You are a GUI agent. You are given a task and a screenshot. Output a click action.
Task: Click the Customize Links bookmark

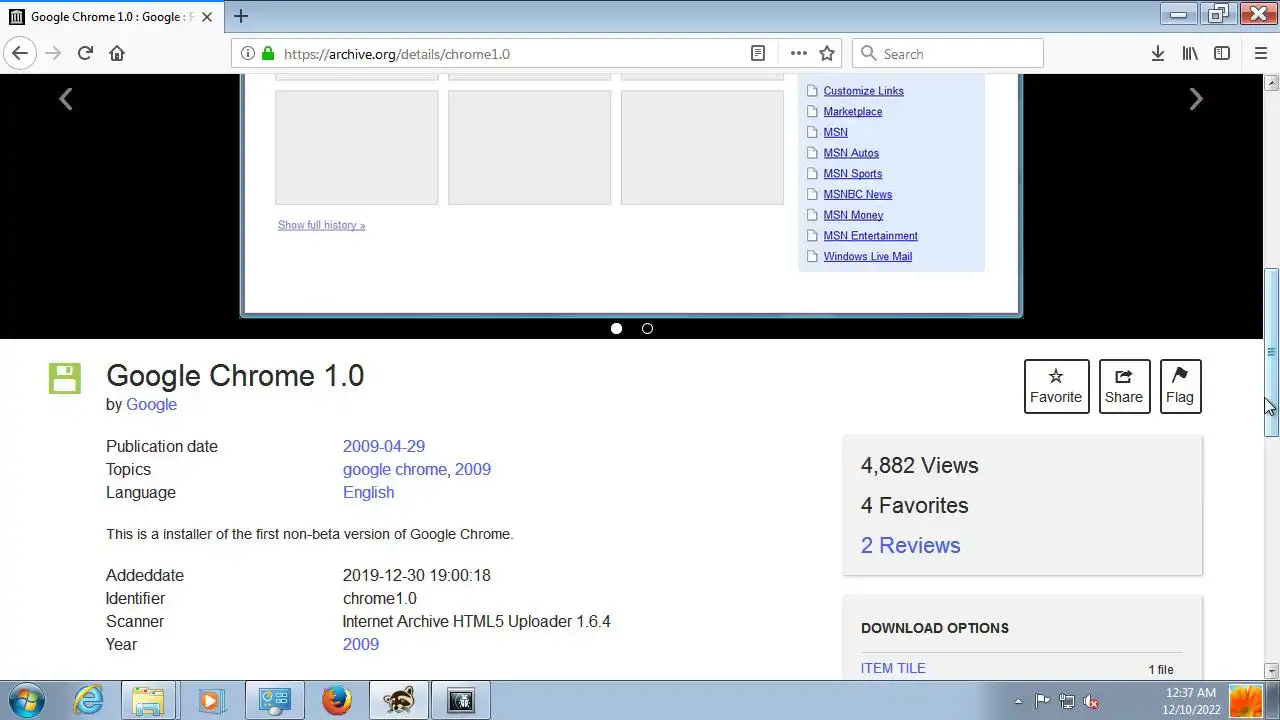pyautogui.click(x=863, y=91)
